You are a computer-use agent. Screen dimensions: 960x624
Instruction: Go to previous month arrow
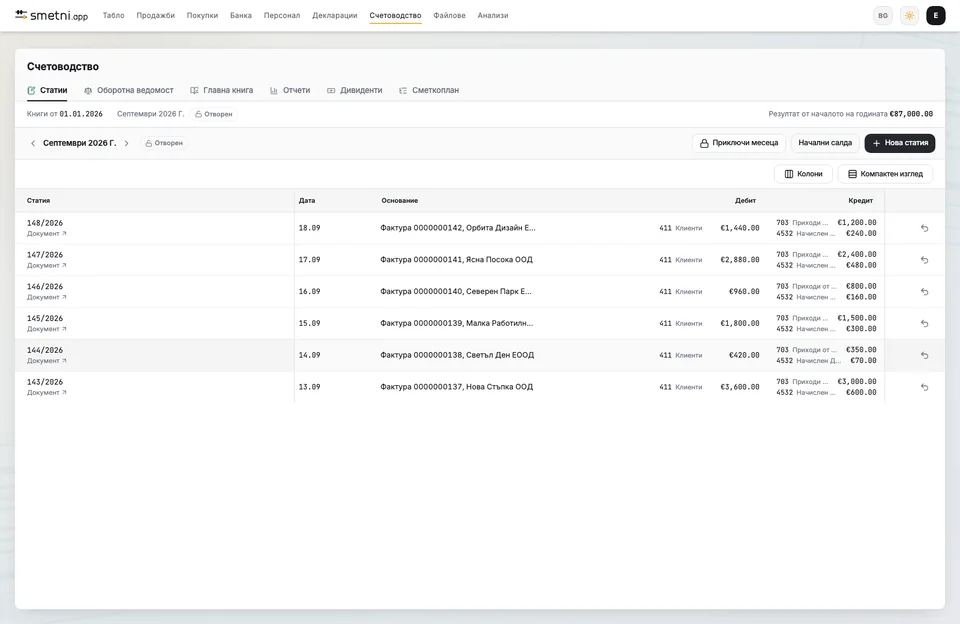point(33,143)
